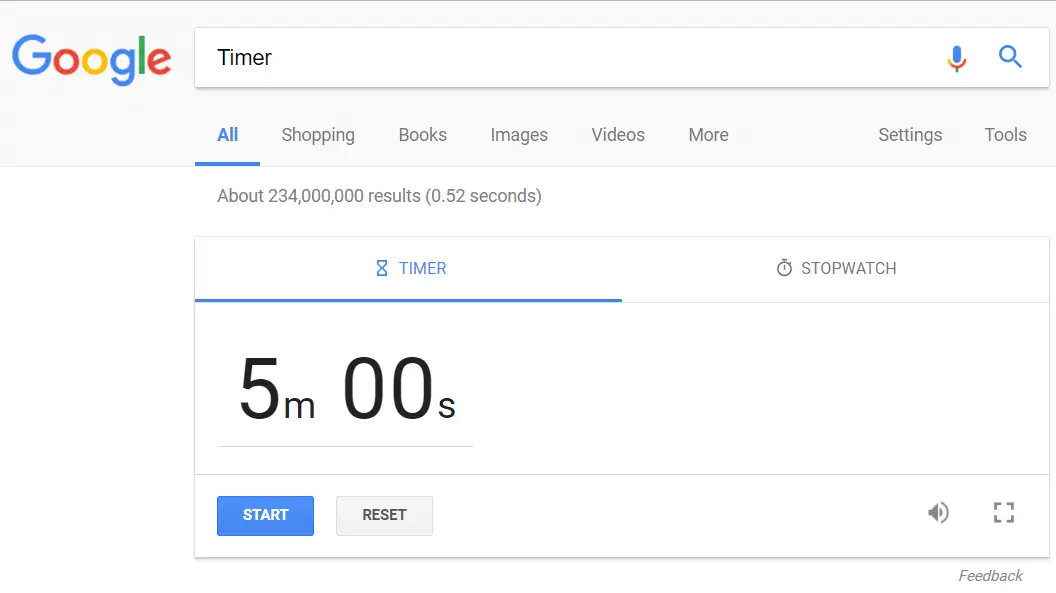Screen dimensions: 1056x593
Task: Click the blue magnifying glass search icon
Action: (1010, 57)
